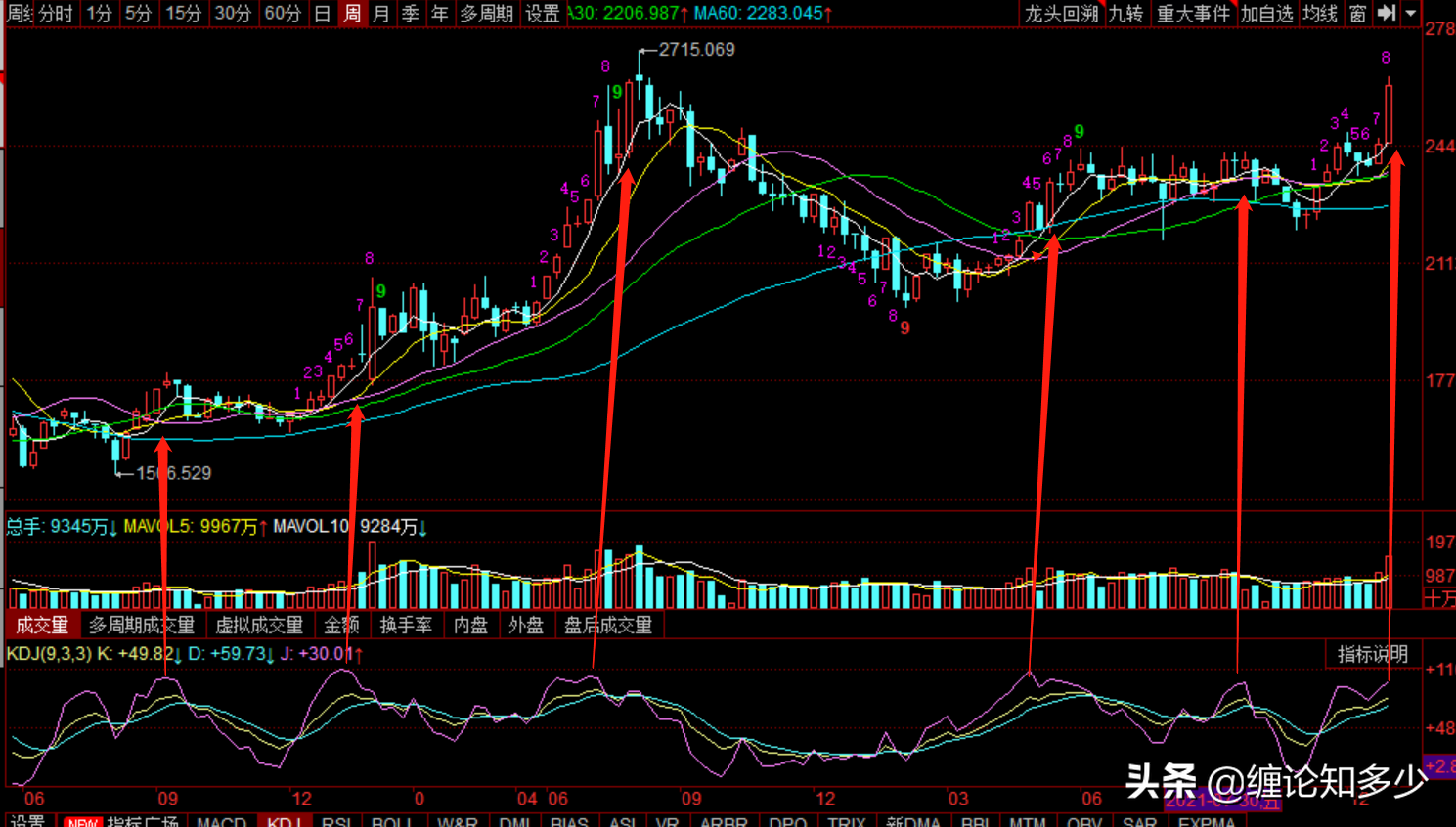Toggle the 九转 sequence indicator

pyautogui.click(x=1125, y=13)
